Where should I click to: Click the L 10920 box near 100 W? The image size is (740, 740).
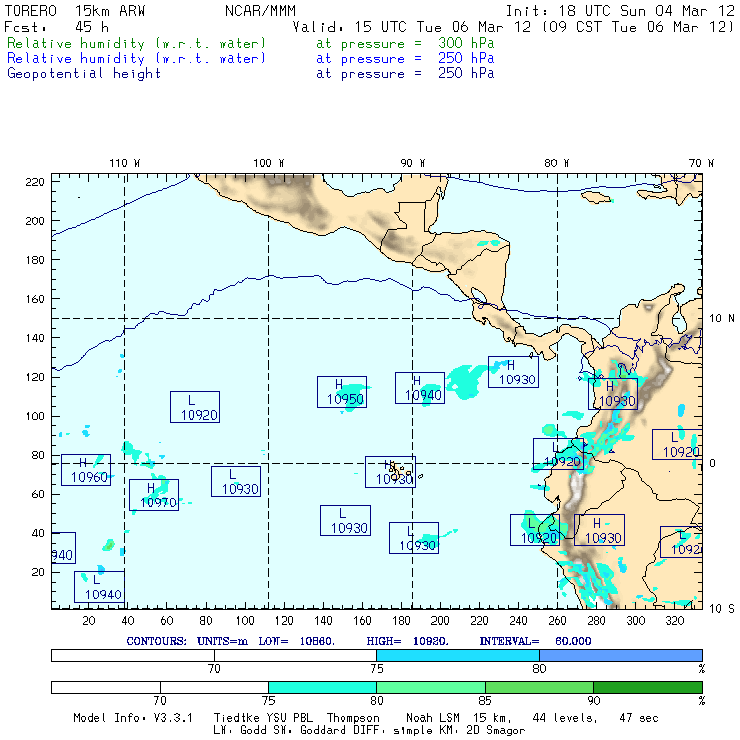coord(195,407)
